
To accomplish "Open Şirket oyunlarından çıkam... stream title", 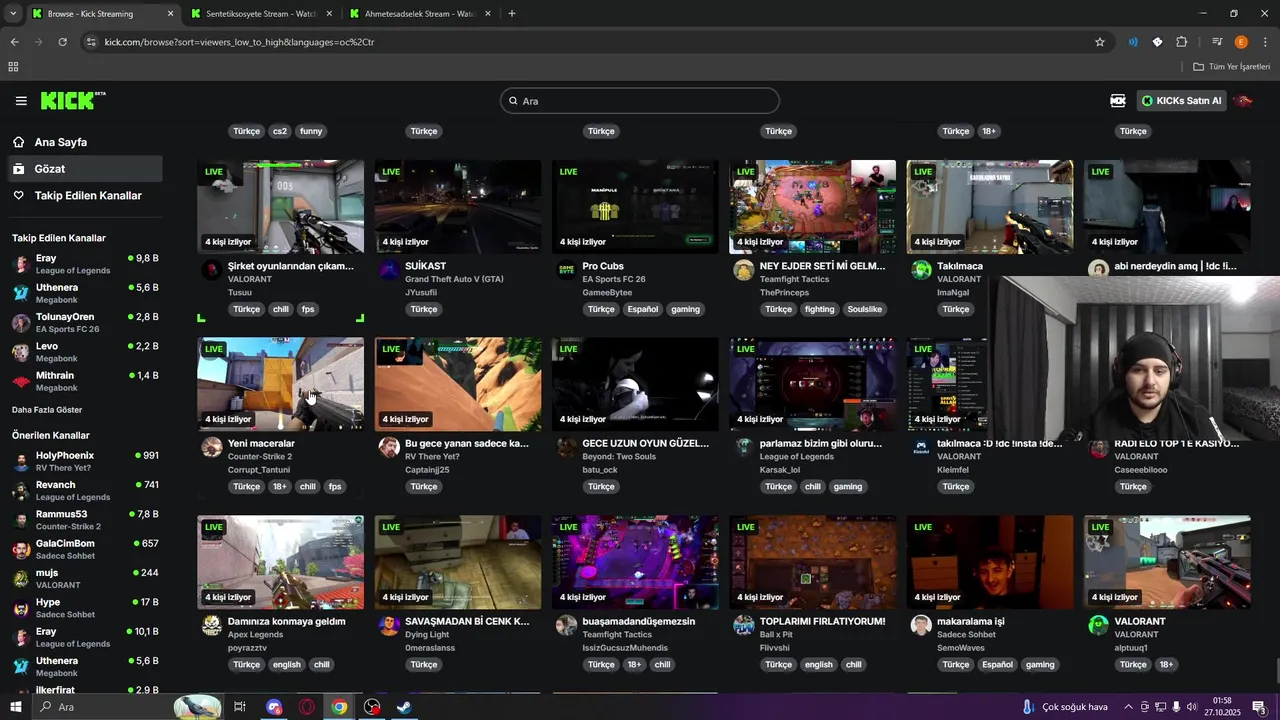I will click(291, 266).
